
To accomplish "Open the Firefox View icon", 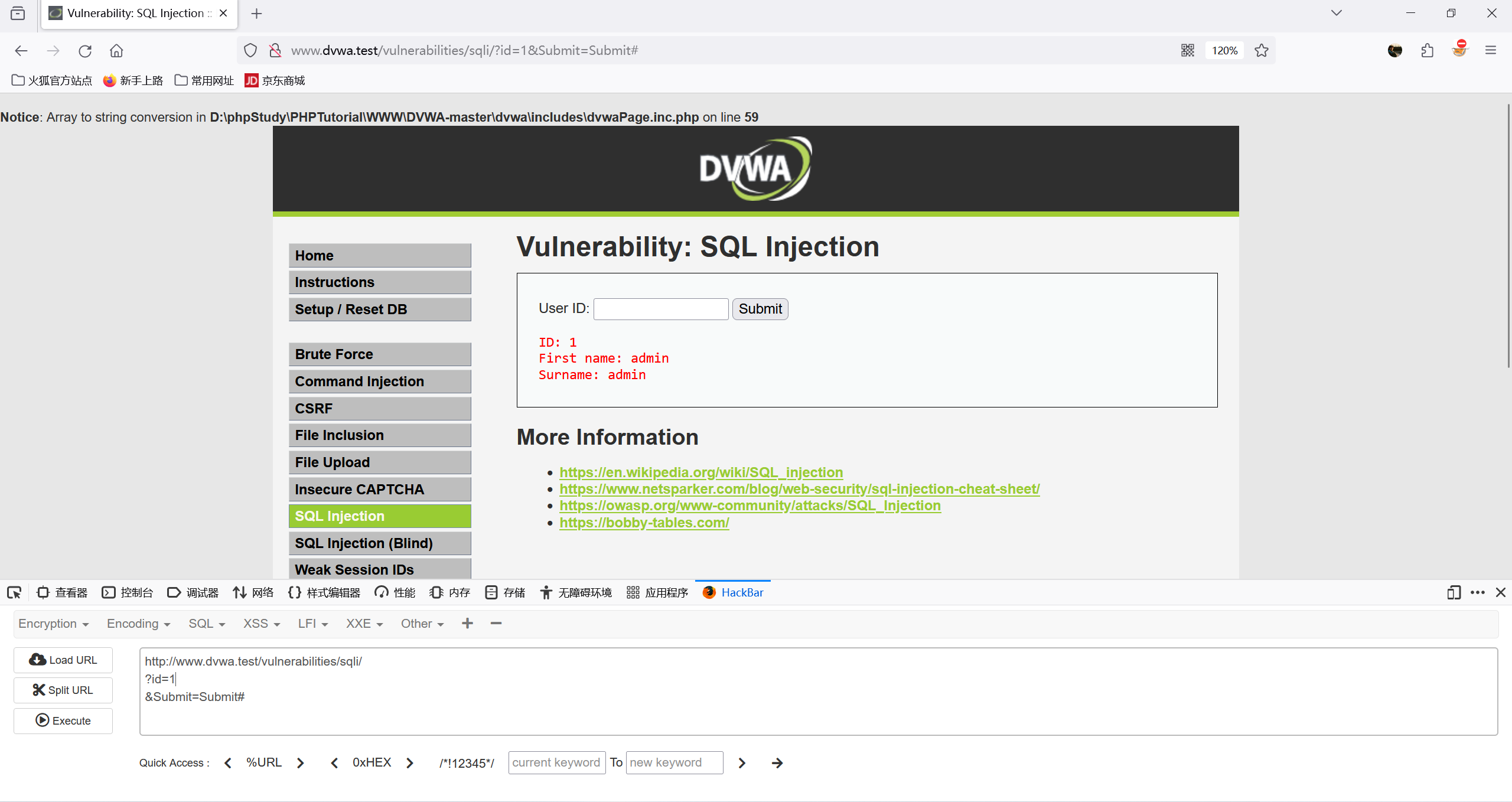I will point(18,13).
